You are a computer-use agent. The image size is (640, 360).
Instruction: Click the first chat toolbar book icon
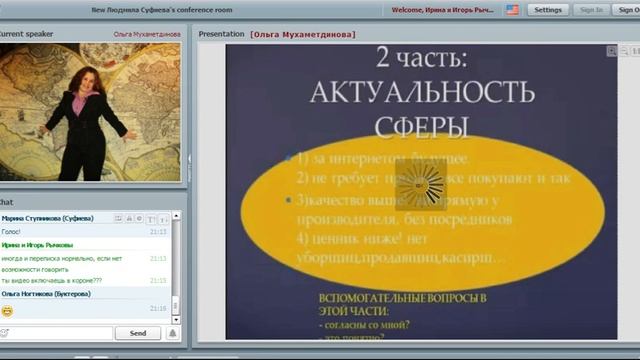tap(118, 219)
